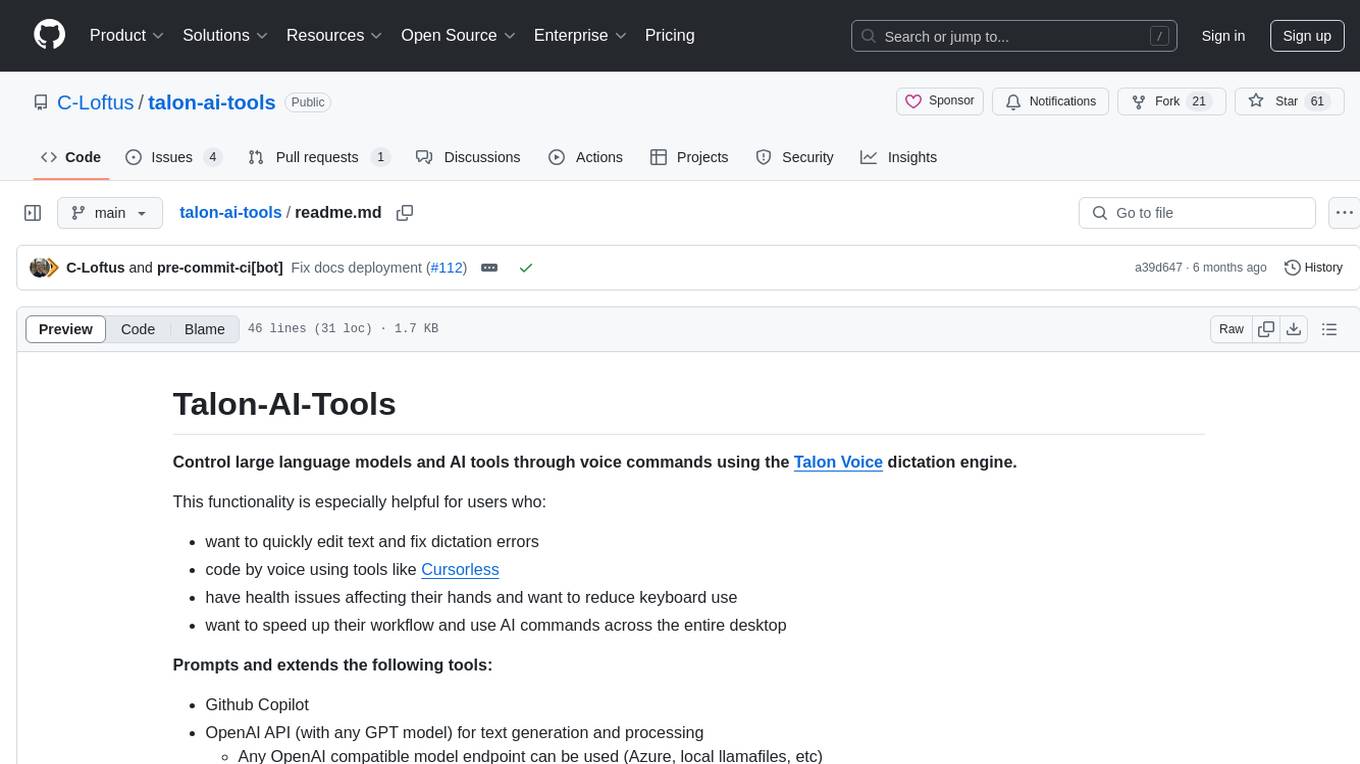Click the Notifications bell button

pyautogui.click(x=1051, y=101)
